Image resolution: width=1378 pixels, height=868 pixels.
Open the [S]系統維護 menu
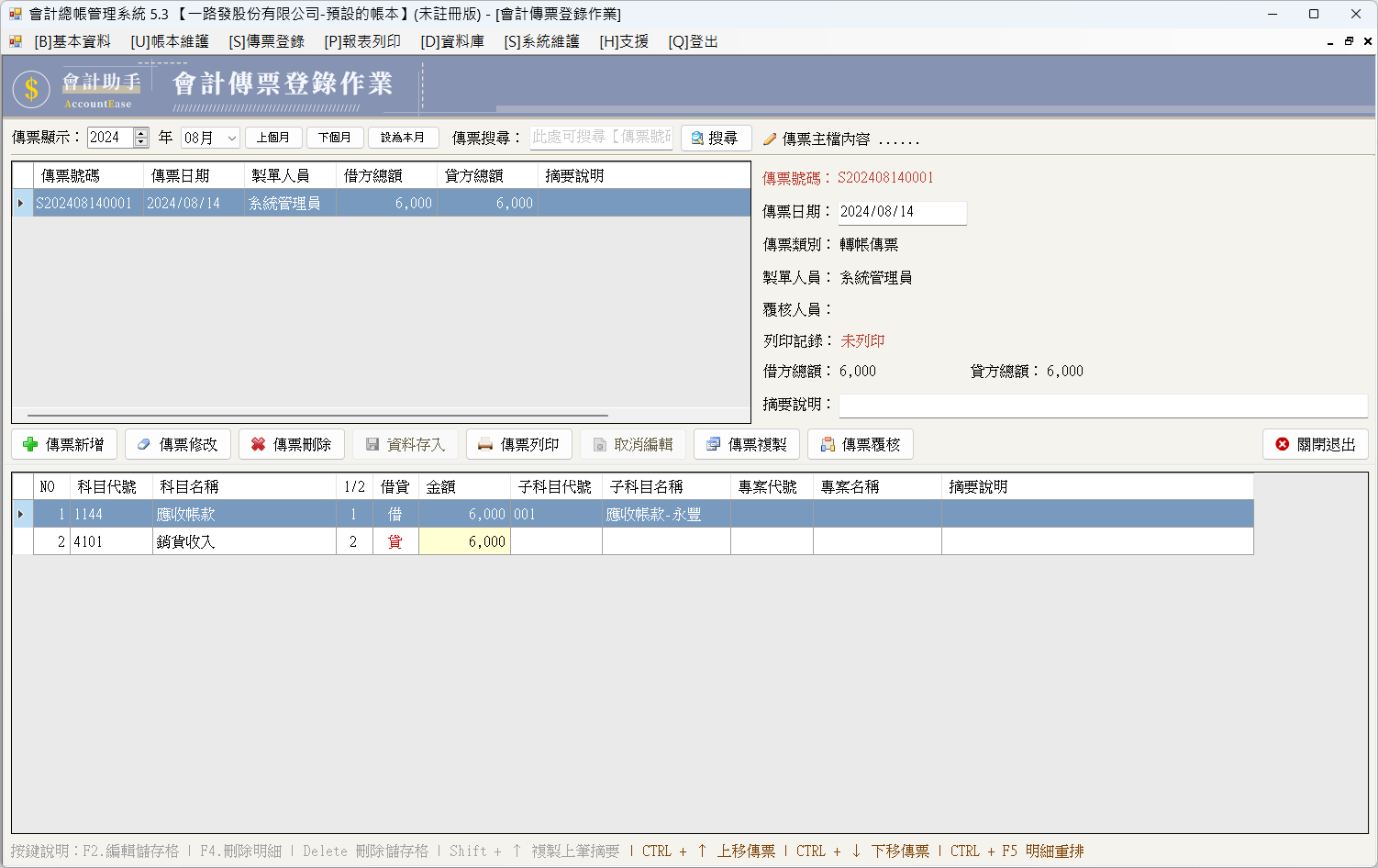click(x=542, y=41)
